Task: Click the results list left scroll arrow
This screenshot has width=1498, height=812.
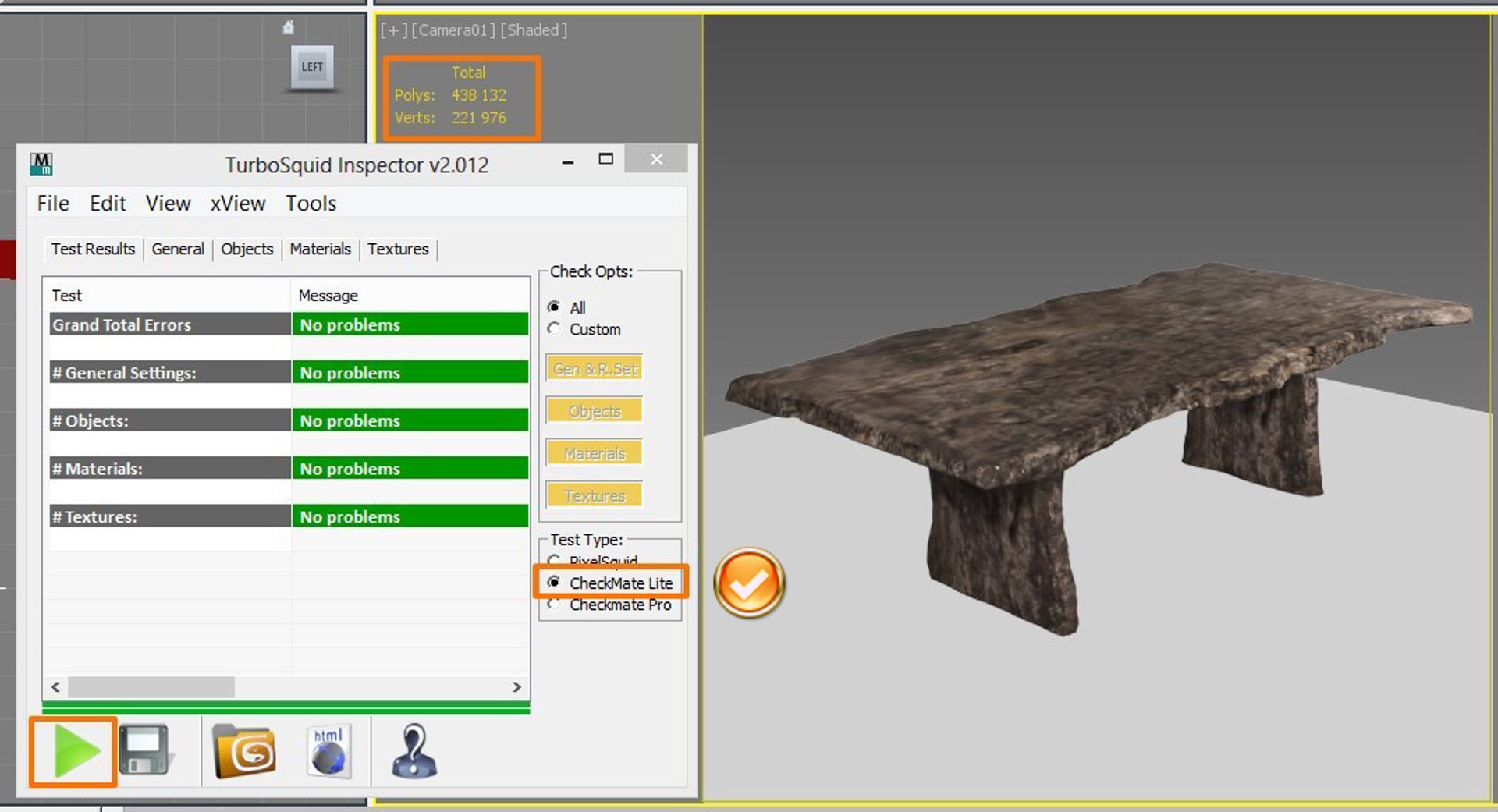Action: pos(55,687)
